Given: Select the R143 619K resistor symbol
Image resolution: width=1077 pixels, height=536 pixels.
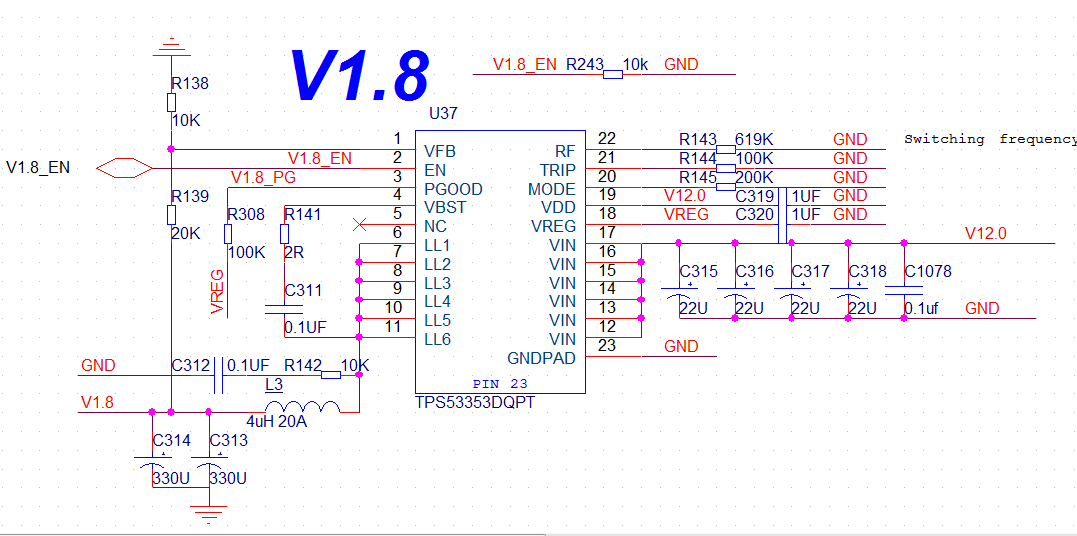Looking at the screenshot, I should click(726, 149).
